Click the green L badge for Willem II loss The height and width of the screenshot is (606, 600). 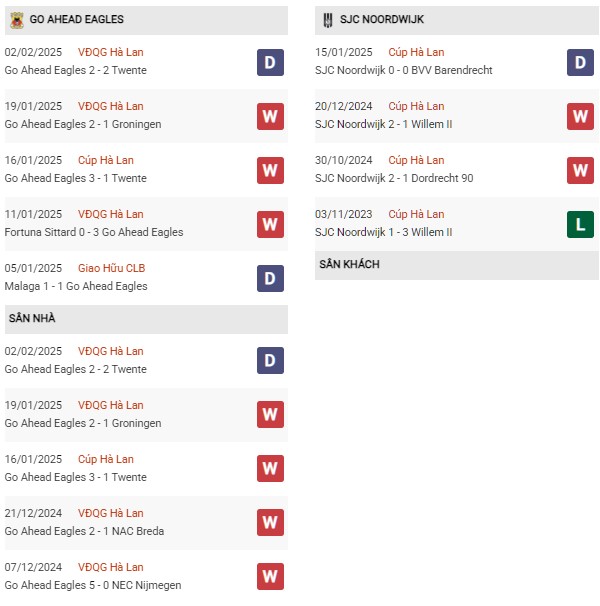pos(580,224)
